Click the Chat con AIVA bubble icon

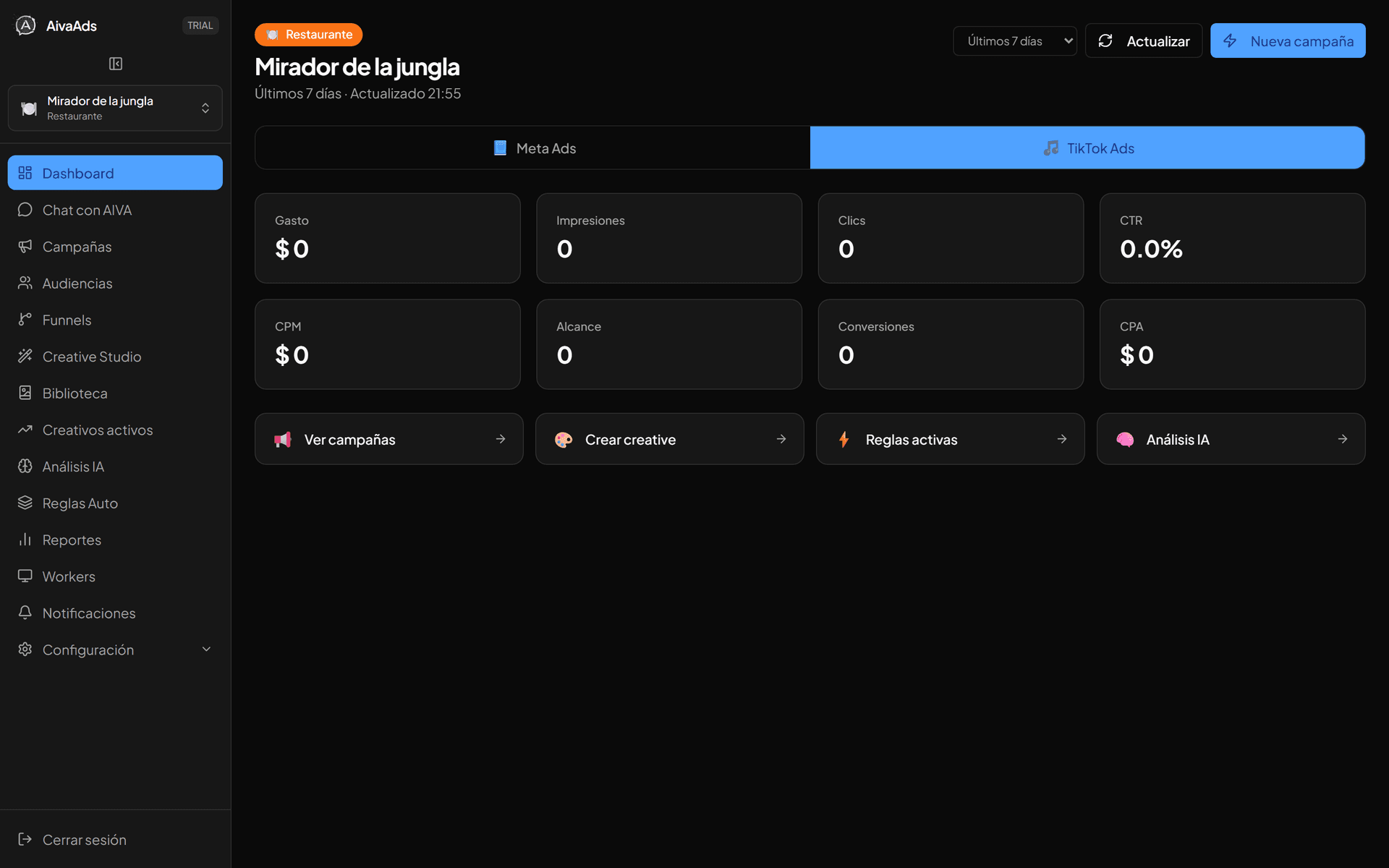pos(25,210)
